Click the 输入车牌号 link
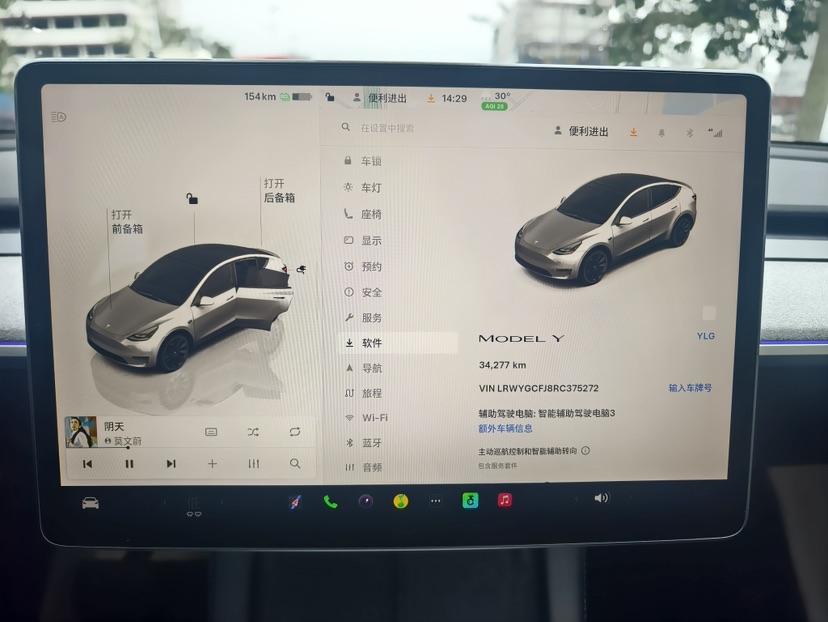828x622 pixels. tap(690, 388)
